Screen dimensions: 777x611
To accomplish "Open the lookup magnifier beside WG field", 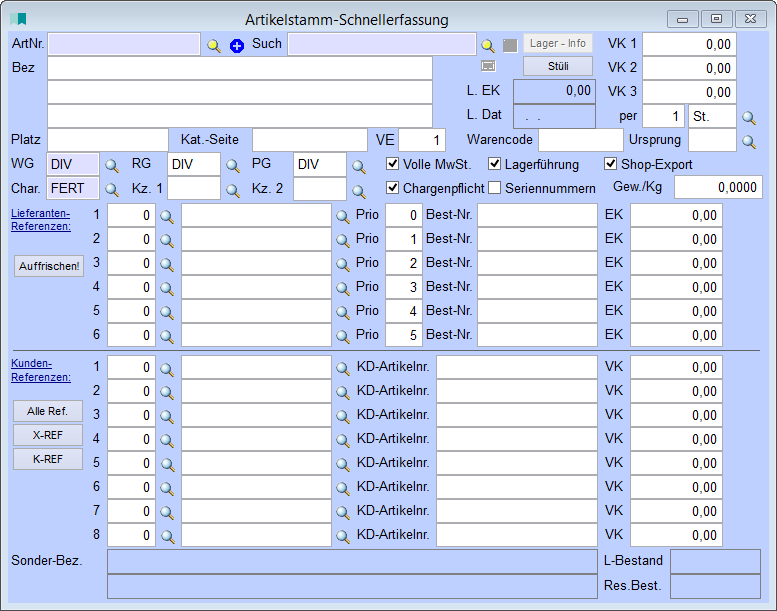I will tap(113, 165).
